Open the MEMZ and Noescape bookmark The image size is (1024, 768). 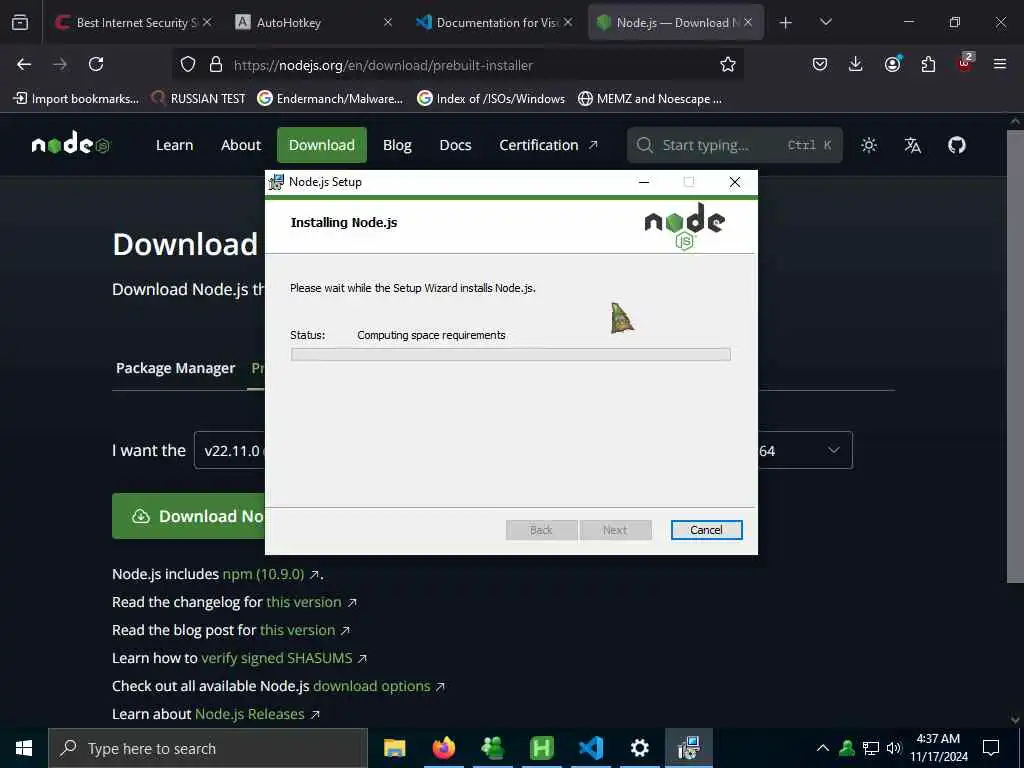(x=650, y=99)
